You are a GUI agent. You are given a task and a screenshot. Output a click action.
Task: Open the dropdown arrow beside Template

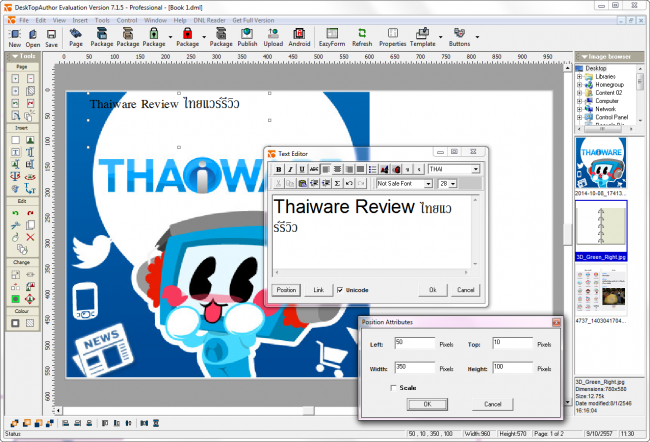(x=440, y=37)
